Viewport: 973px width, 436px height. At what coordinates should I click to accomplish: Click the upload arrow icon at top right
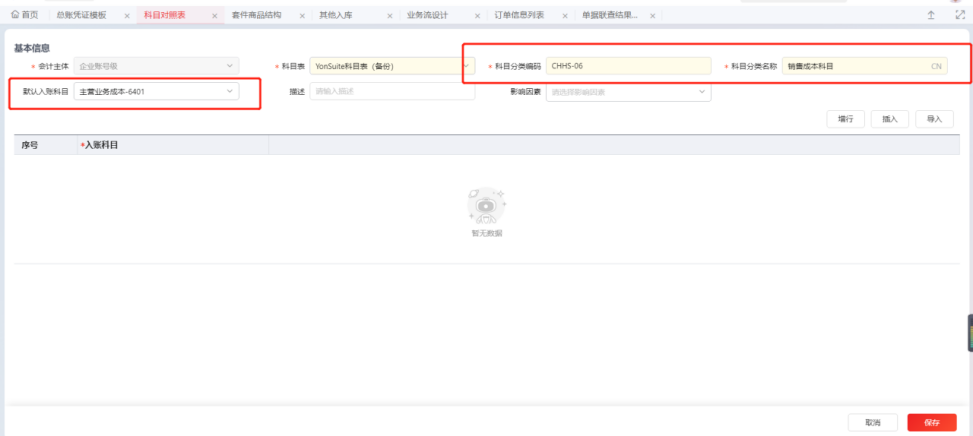point(931,16)
